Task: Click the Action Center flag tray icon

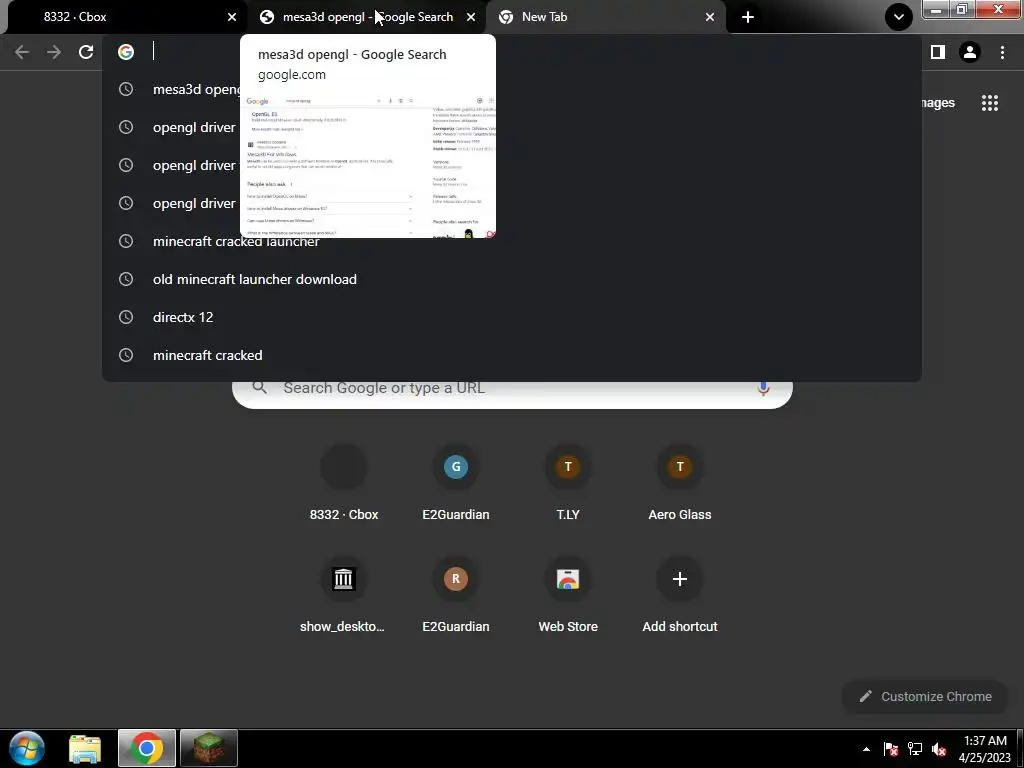Action: [890, 749]
